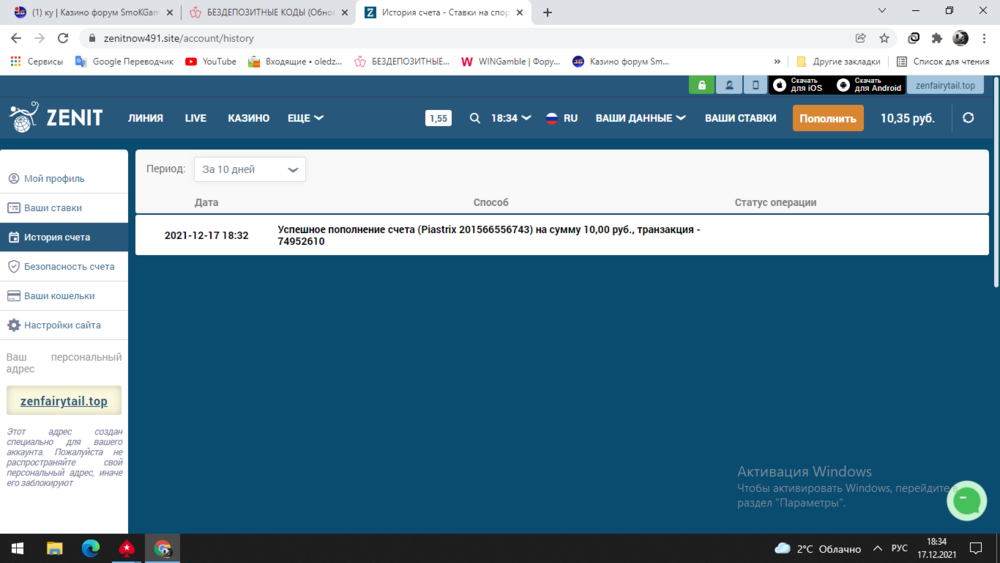The height and width of the screenshot is (563, 1000).
Task: Go to Мой профиль in sidebar
Action: [x=64, y=179]
